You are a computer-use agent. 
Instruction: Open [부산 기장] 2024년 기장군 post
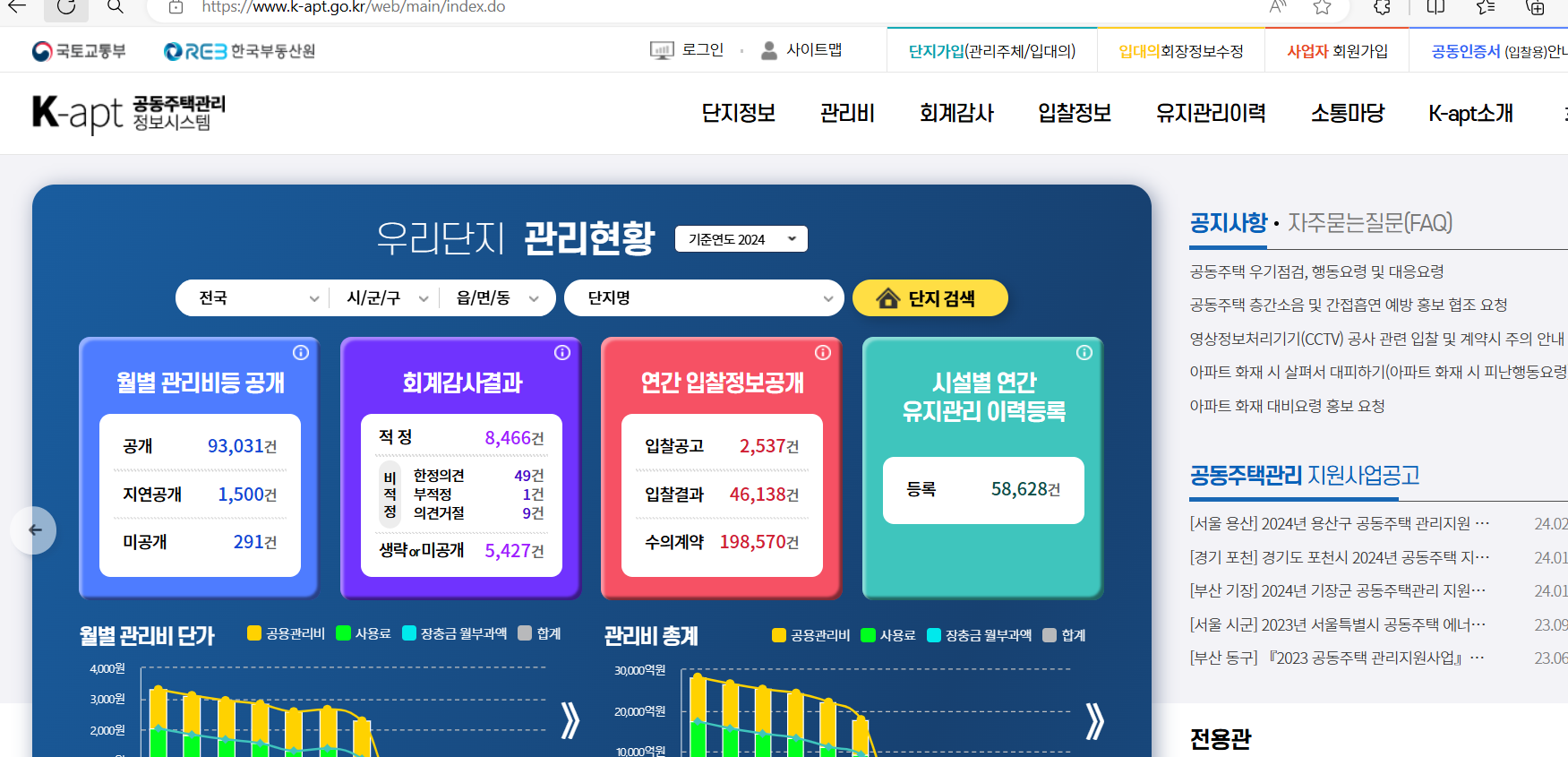tap(1338, 590)
